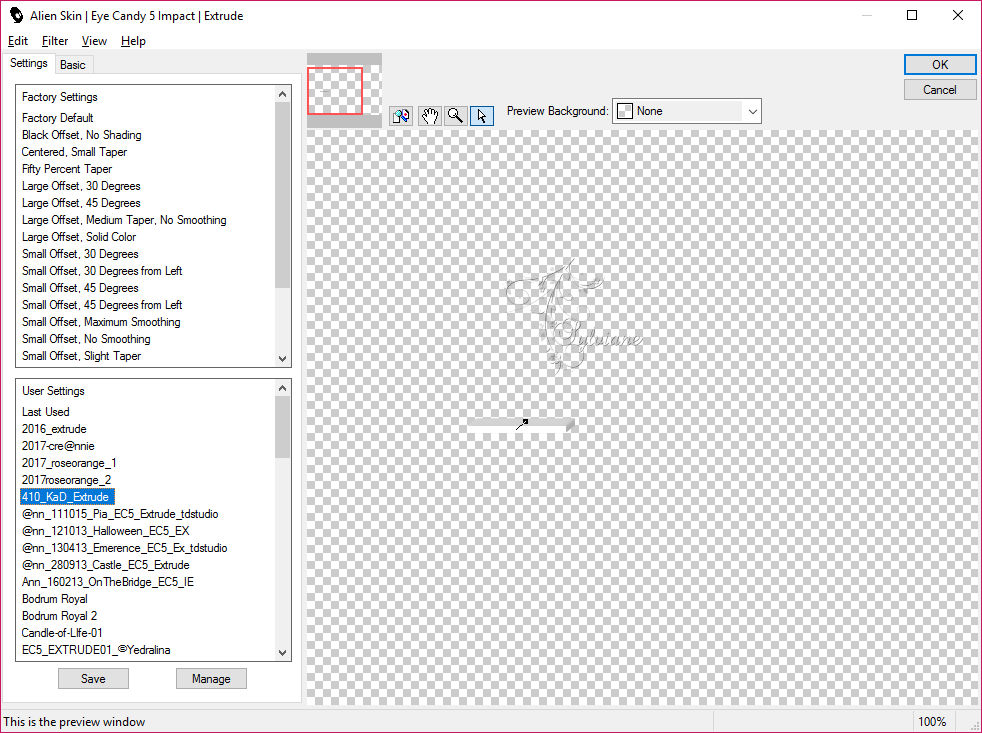Click the 100% zoom level in status bar

point(932,722)
